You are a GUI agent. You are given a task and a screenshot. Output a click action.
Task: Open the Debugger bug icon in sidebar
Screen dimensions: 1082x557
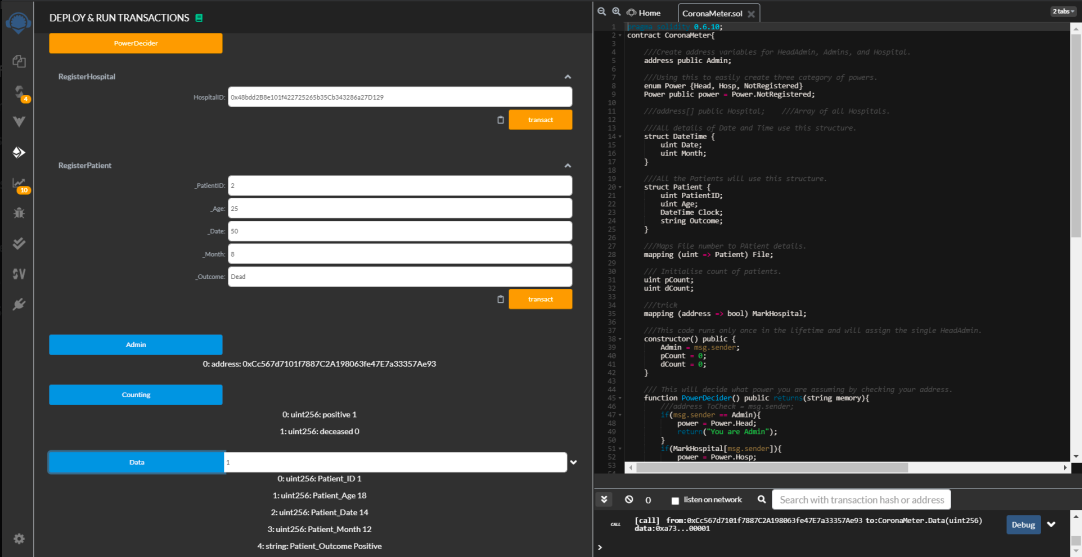[x=19, y=213]
